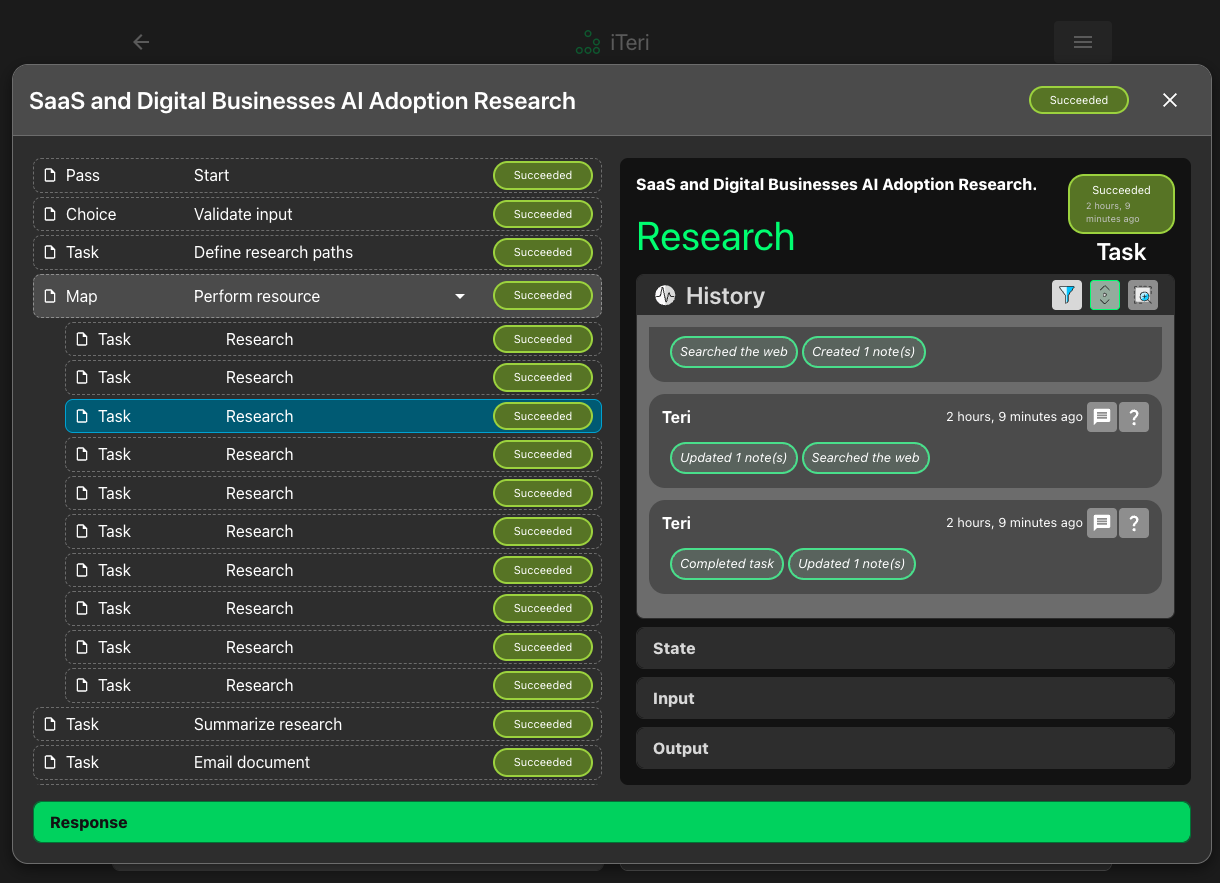Collapse the Perform resource map step

pyautogui.click(x=460, y=296)
